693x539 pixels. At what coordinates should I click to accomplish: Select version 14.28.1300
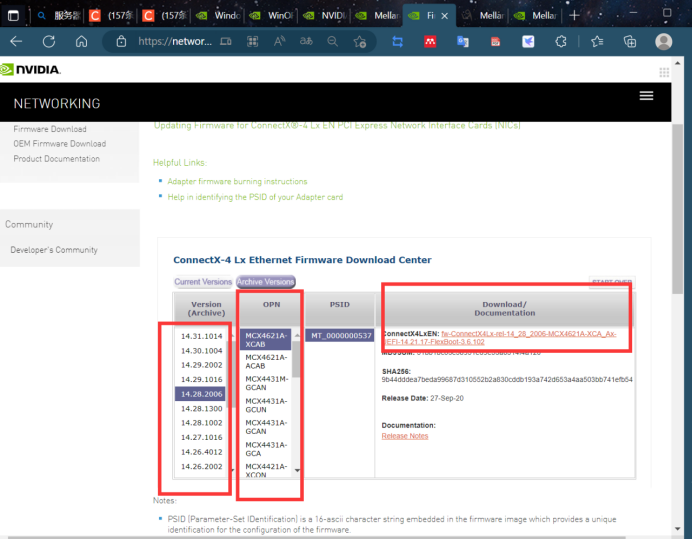[x=202, y=409]
